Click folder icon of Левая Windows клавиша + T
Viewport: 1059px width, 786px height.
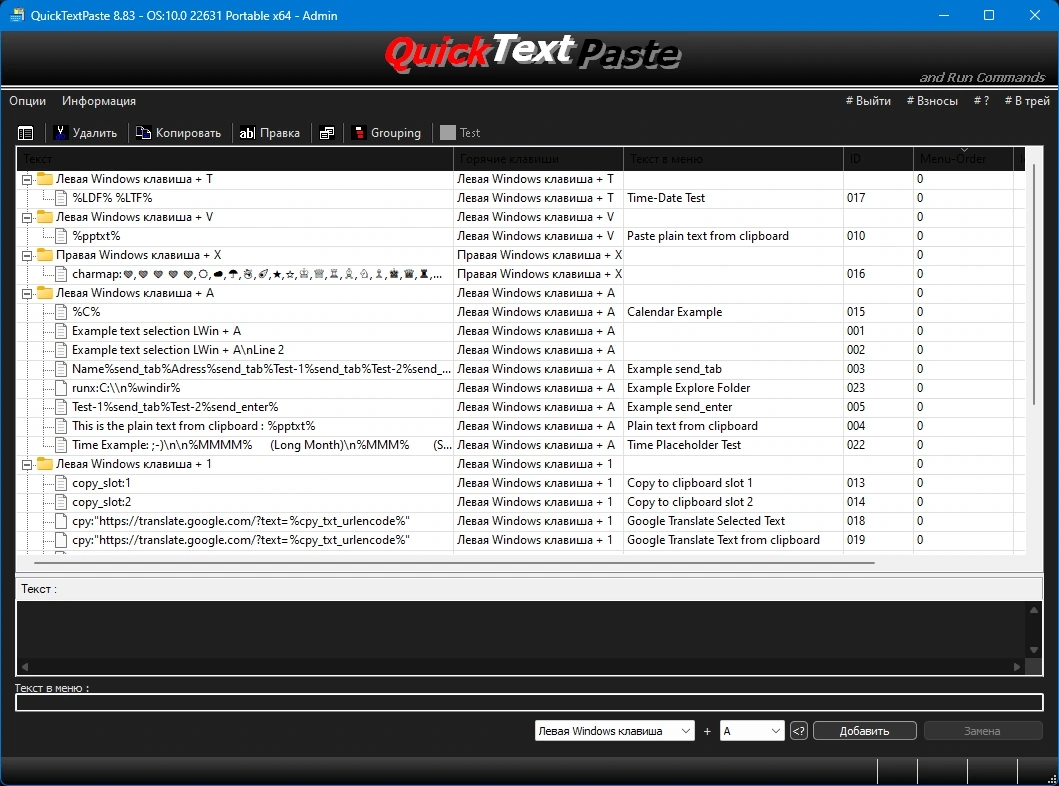[45, 179]
